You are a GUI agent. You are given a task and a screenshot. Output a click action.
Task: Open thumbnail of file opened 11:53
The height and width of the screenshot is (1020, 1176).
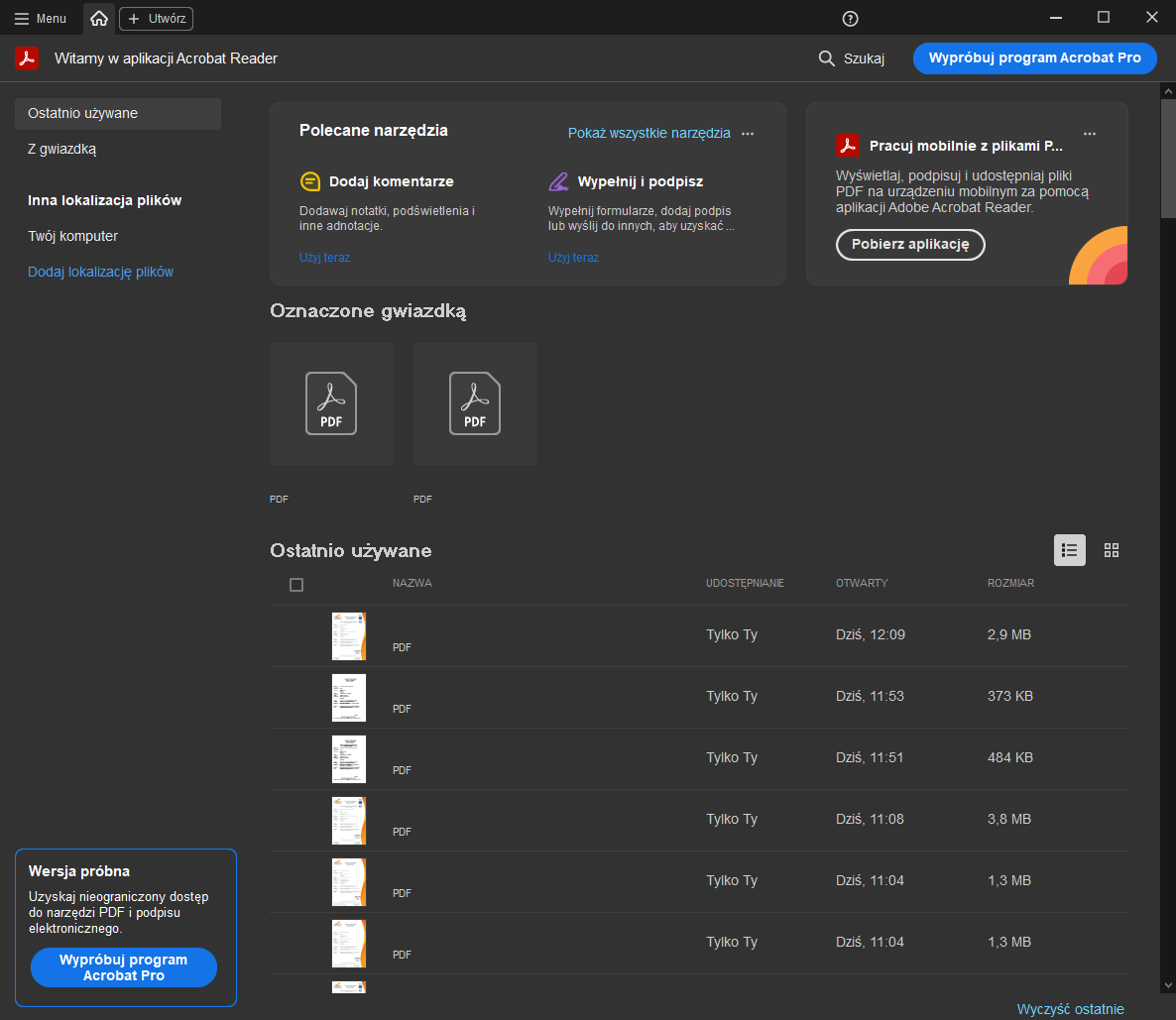point(349,698)
